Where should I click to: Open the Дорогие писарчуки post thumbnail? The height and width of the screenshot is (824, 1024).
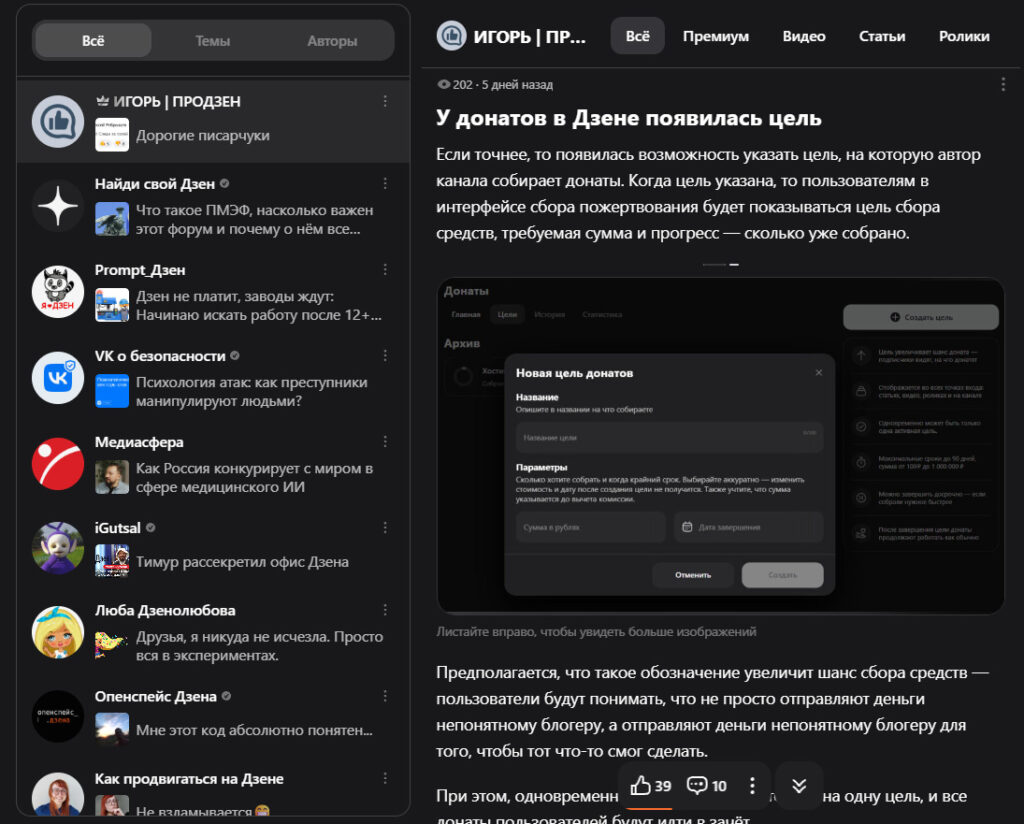click(112, 135)
